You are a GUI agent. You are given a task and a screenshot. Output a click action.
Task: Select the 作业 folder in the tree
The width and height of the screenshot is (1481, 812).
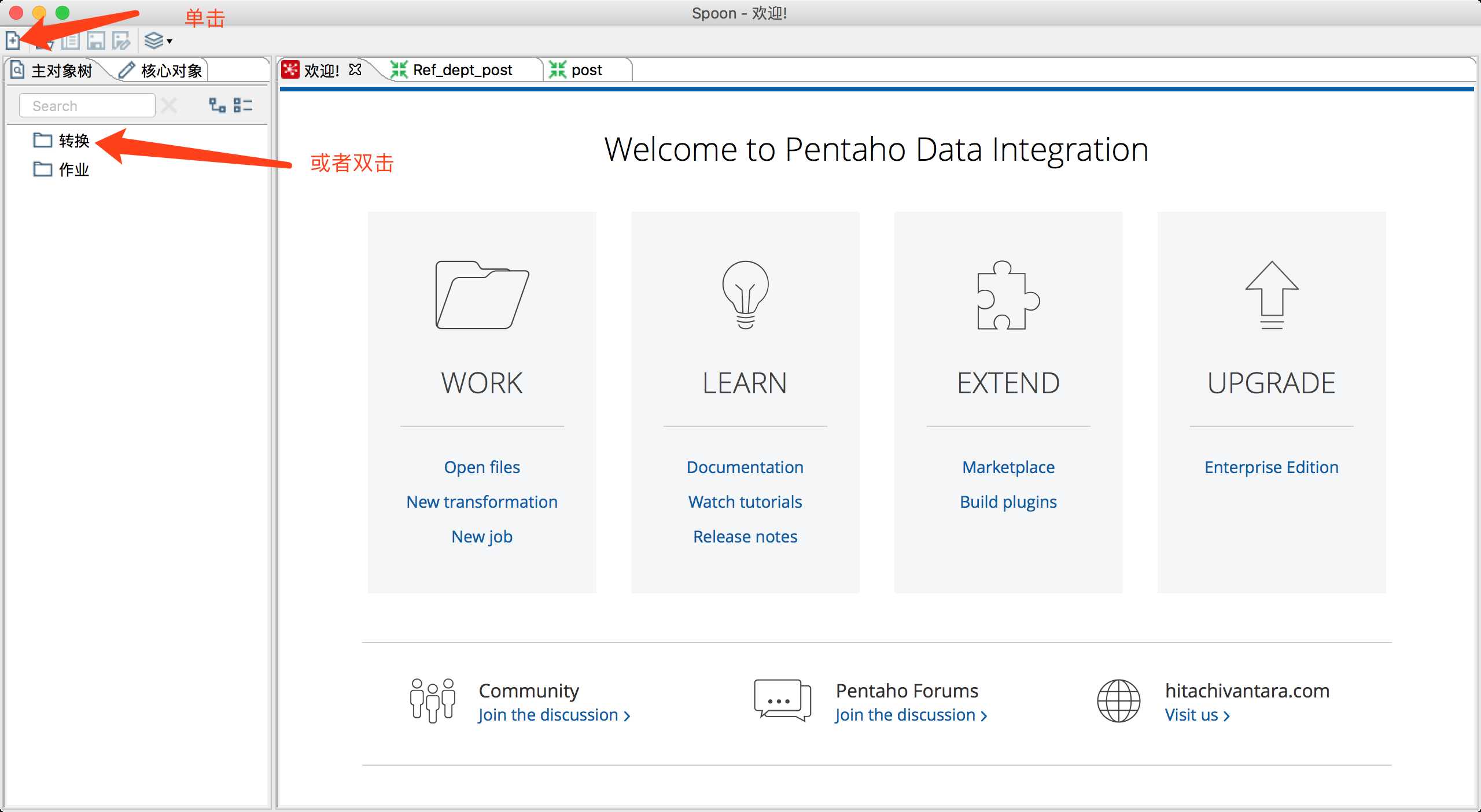(61, 169)
